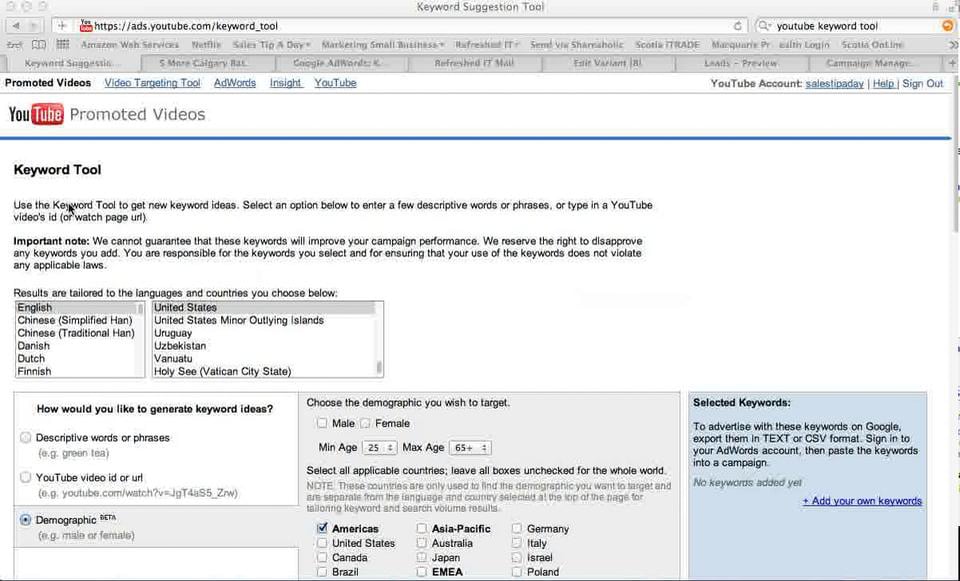Switch to the Google AdWords tab
The image size is (960, 581).
[343, 63]
